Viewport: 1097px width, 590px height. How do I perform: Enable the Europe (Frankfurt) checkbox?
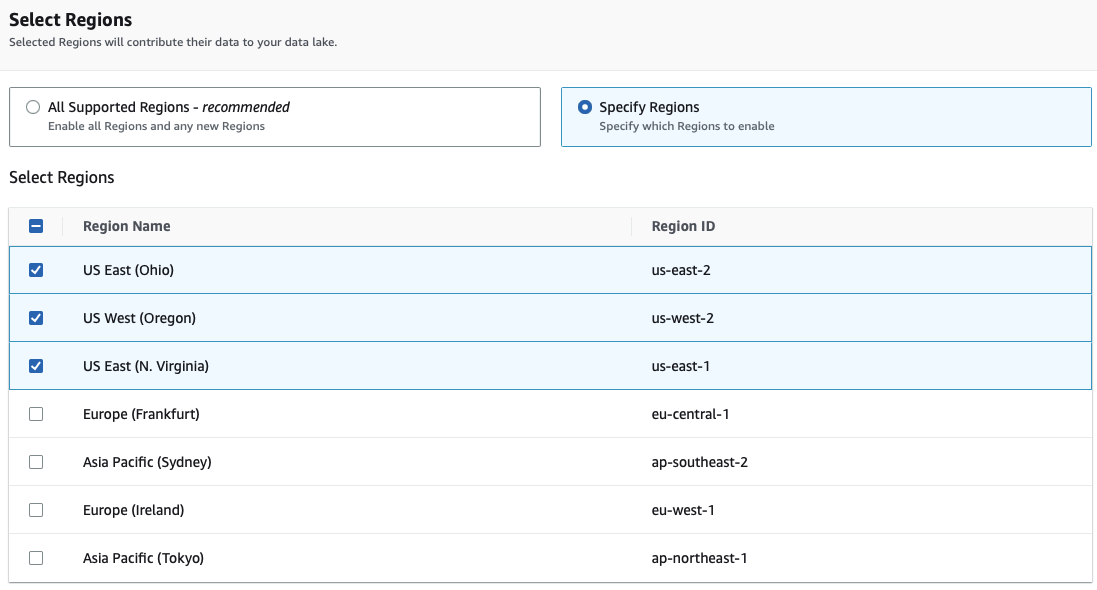click(x=36, y=414)
